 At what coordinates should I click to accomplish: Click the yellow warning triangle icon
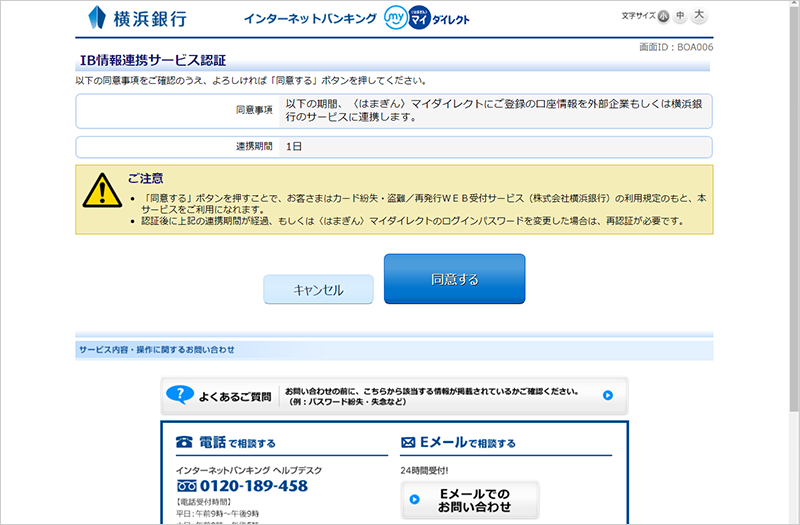click(x=102, y=190)
